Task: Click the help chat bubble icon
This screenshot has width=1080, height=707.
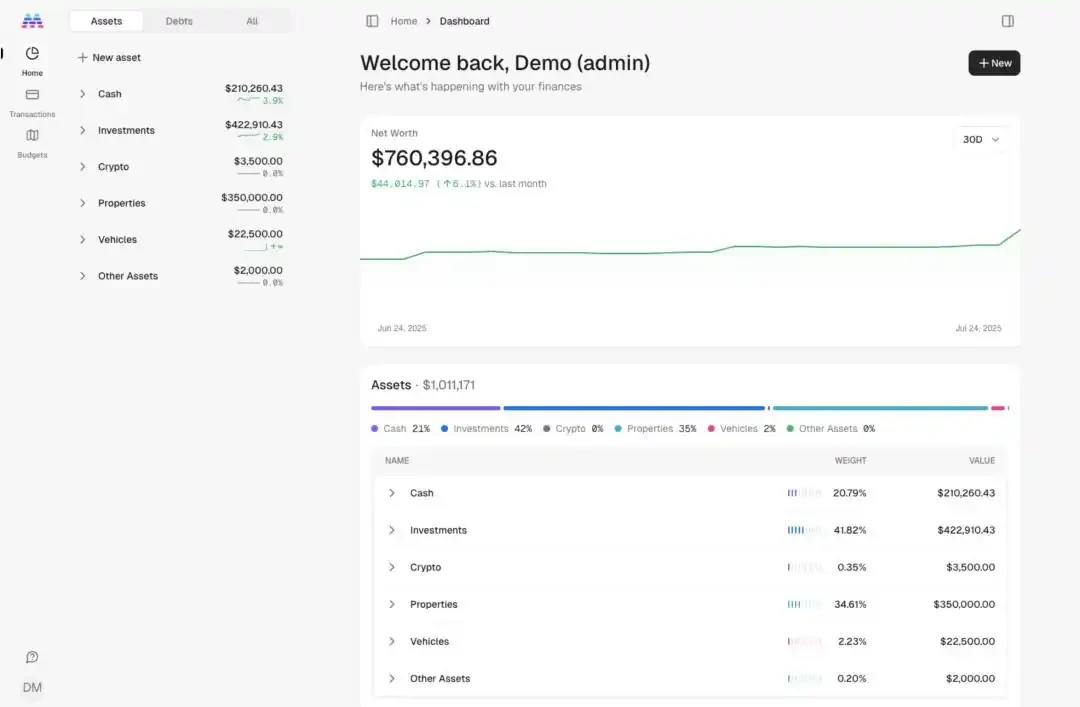Action: (32, 657)
